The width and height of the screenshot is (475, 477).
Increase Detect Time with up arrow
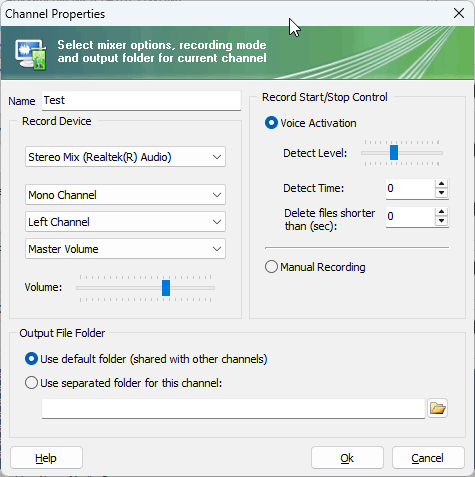tap(442, 184)
